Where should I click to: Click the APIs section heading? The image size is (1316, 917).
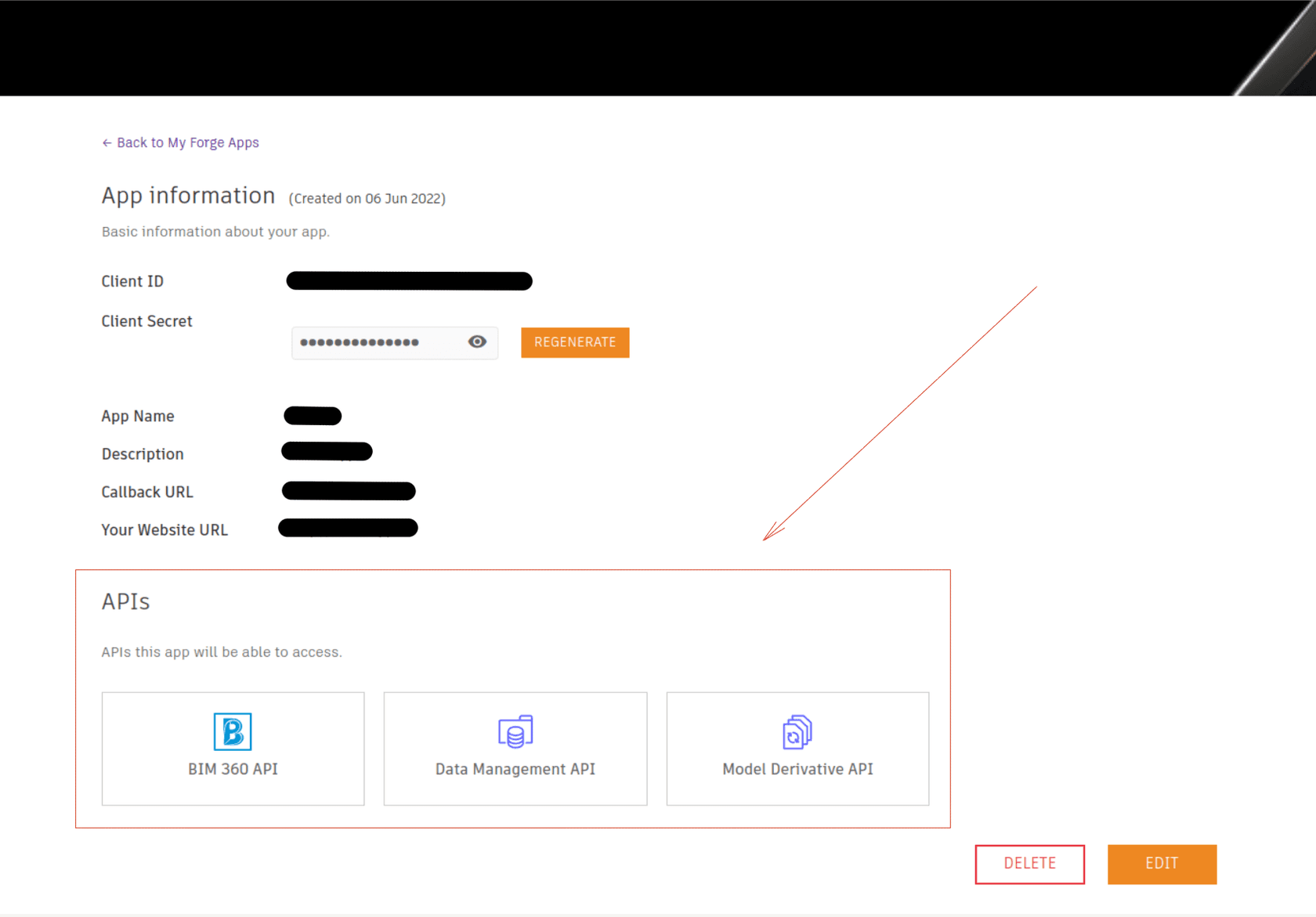coord(125,601)
